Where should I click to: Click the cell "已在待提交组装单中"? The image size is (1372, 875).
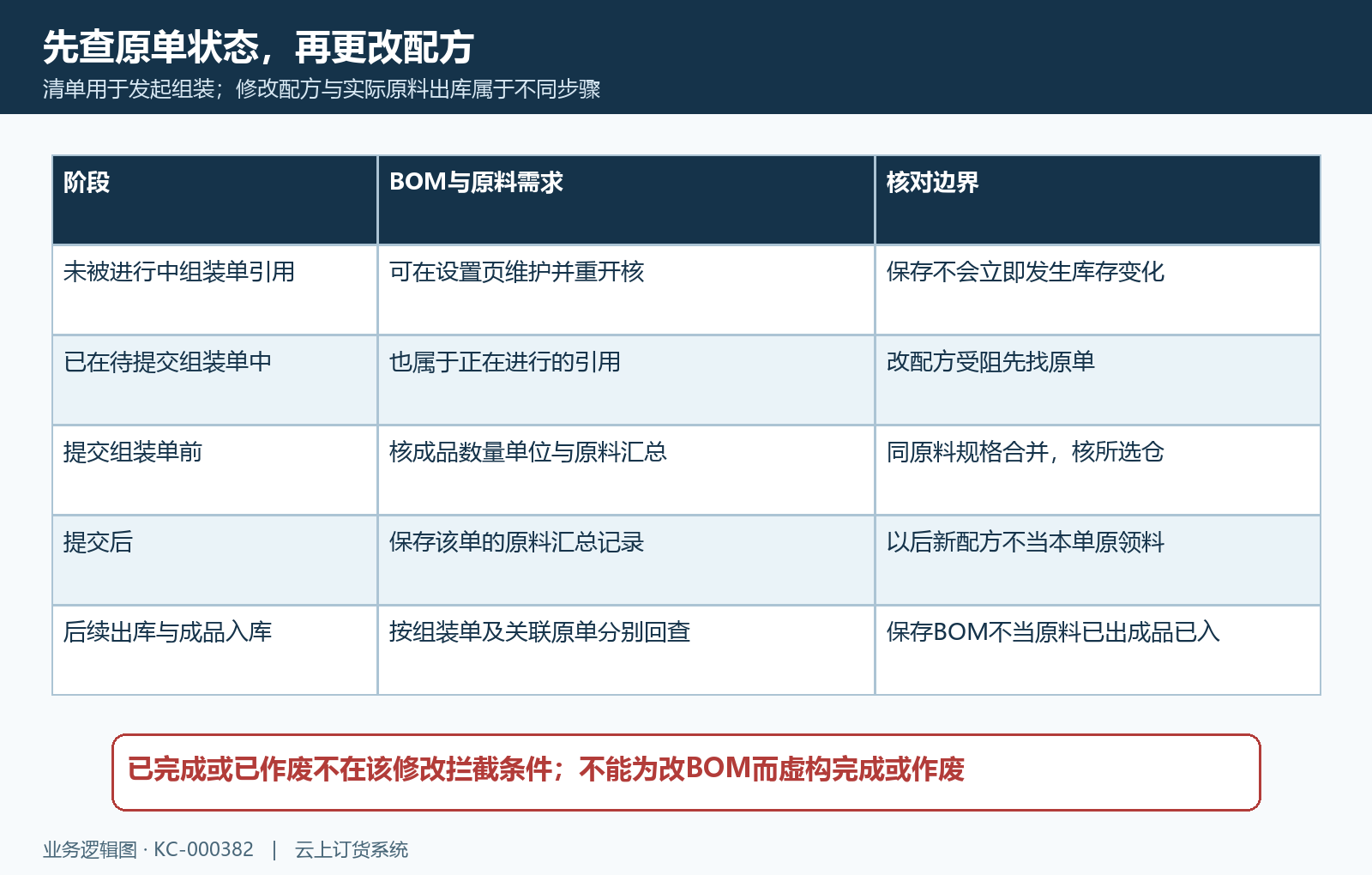click(x=215, y=380)
